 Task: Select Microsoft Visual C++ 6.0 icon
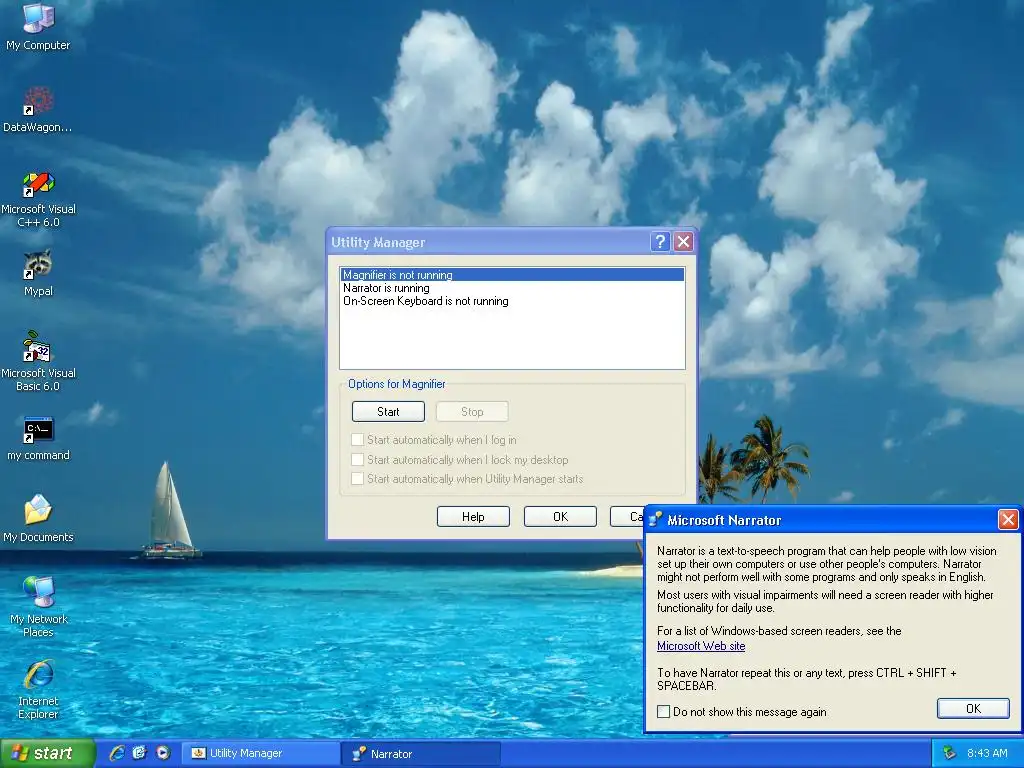coord(38,199)
